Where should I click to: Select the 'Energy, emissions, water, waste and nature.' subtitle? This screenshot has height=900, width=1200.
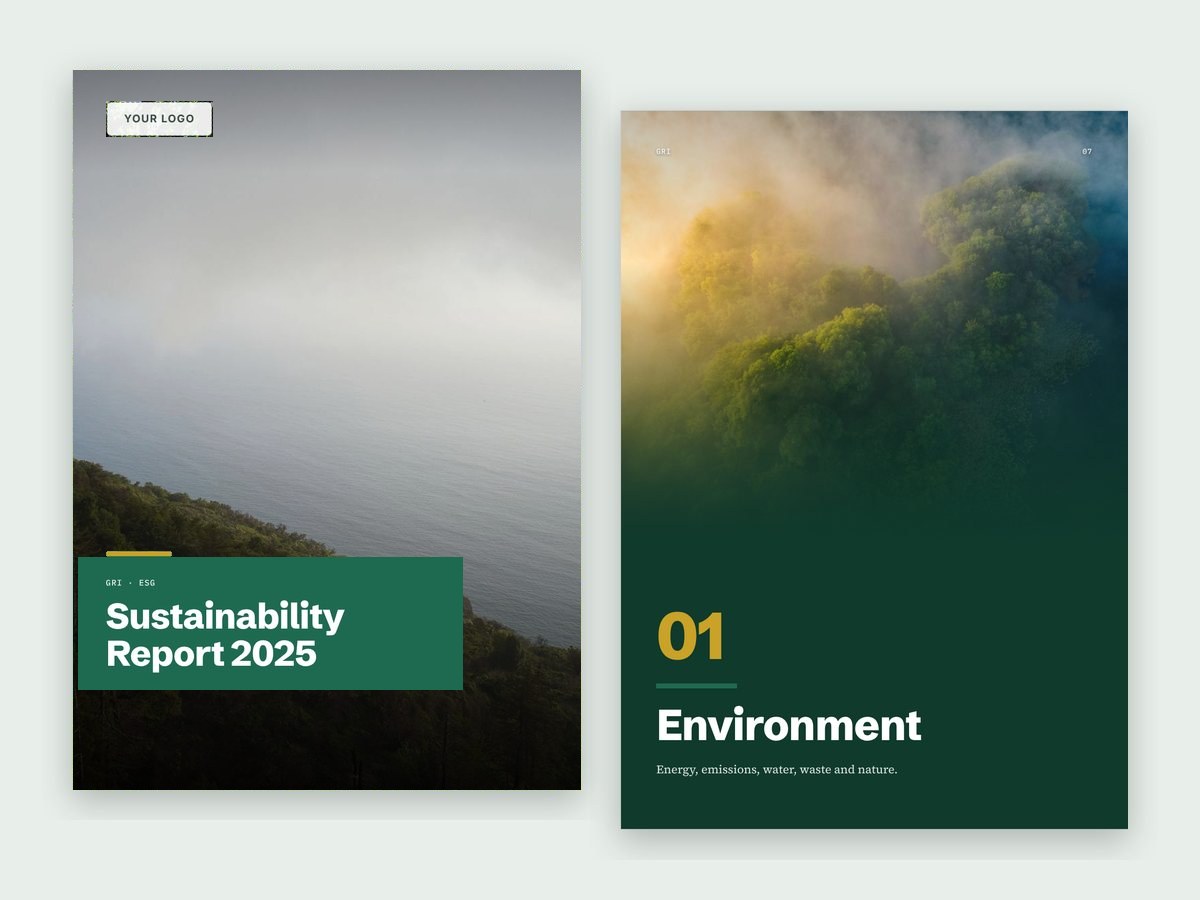click(x=776, y=770)
